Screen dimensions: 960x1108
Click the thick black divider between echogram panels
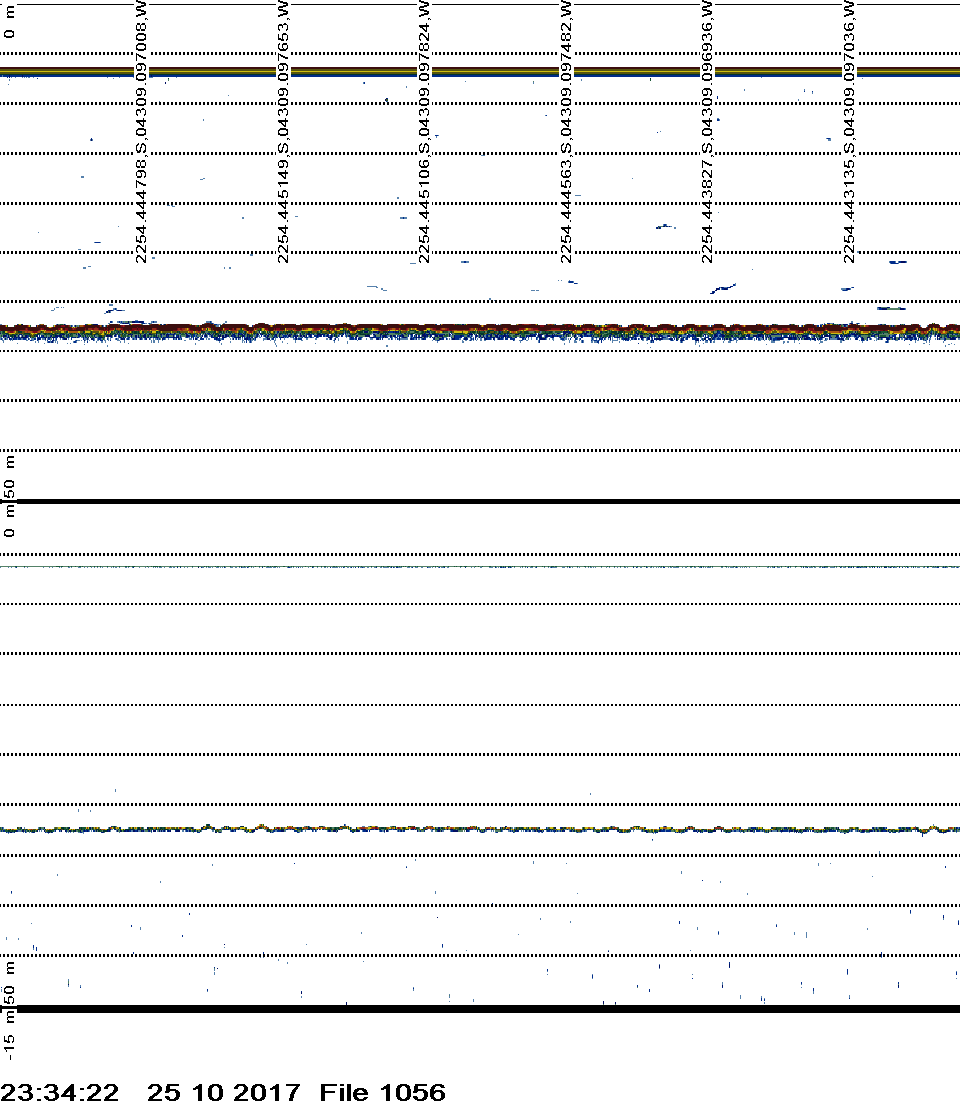tap(480, 501)
